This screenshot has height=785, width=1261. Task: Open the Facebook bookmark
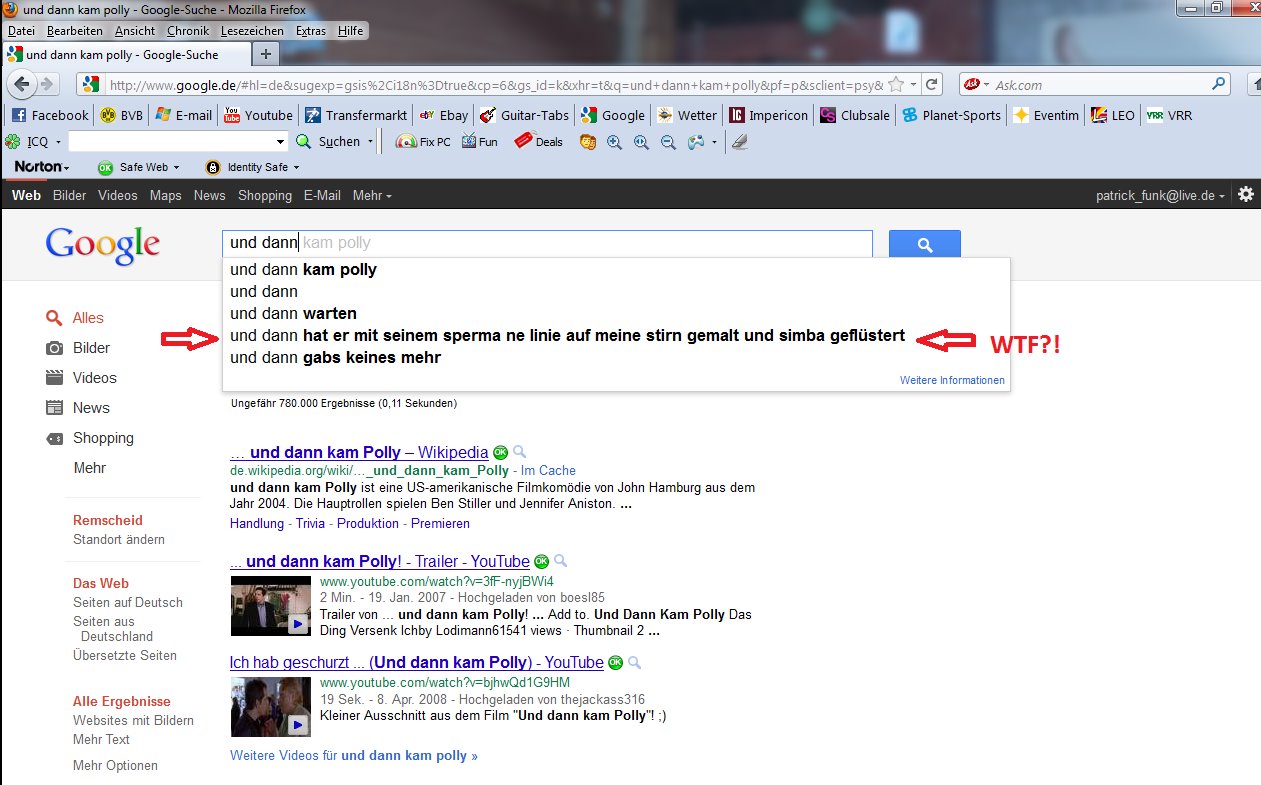48,115
